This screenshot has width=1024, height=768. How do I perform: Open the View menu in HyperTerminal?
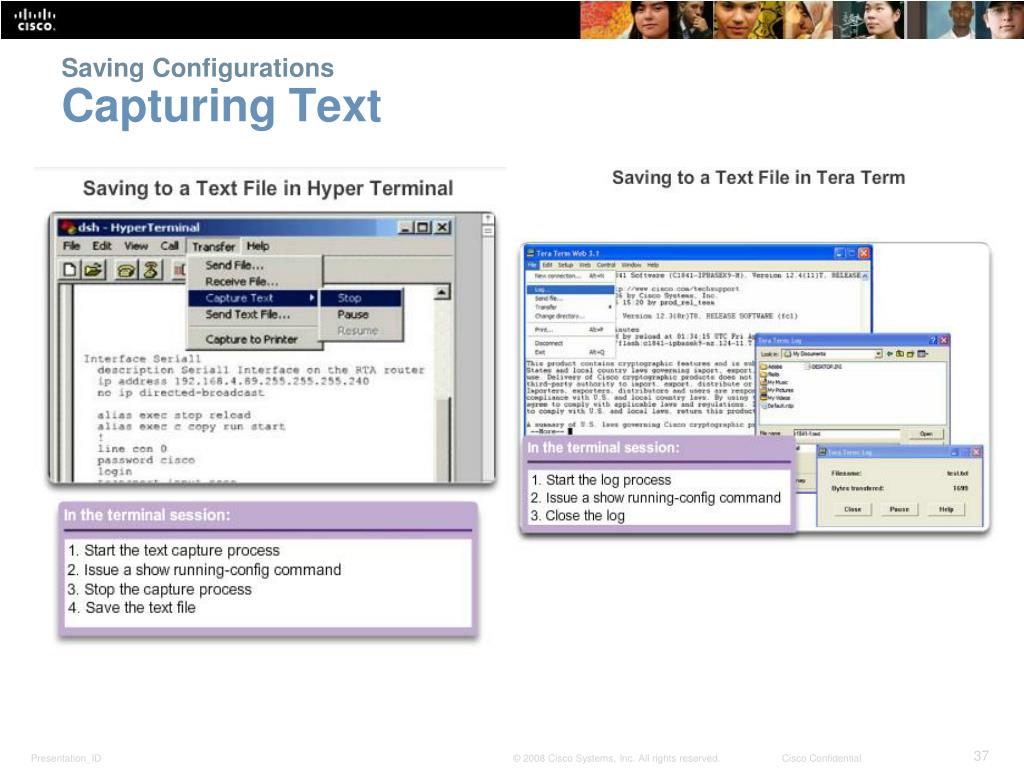coord(136,246)
